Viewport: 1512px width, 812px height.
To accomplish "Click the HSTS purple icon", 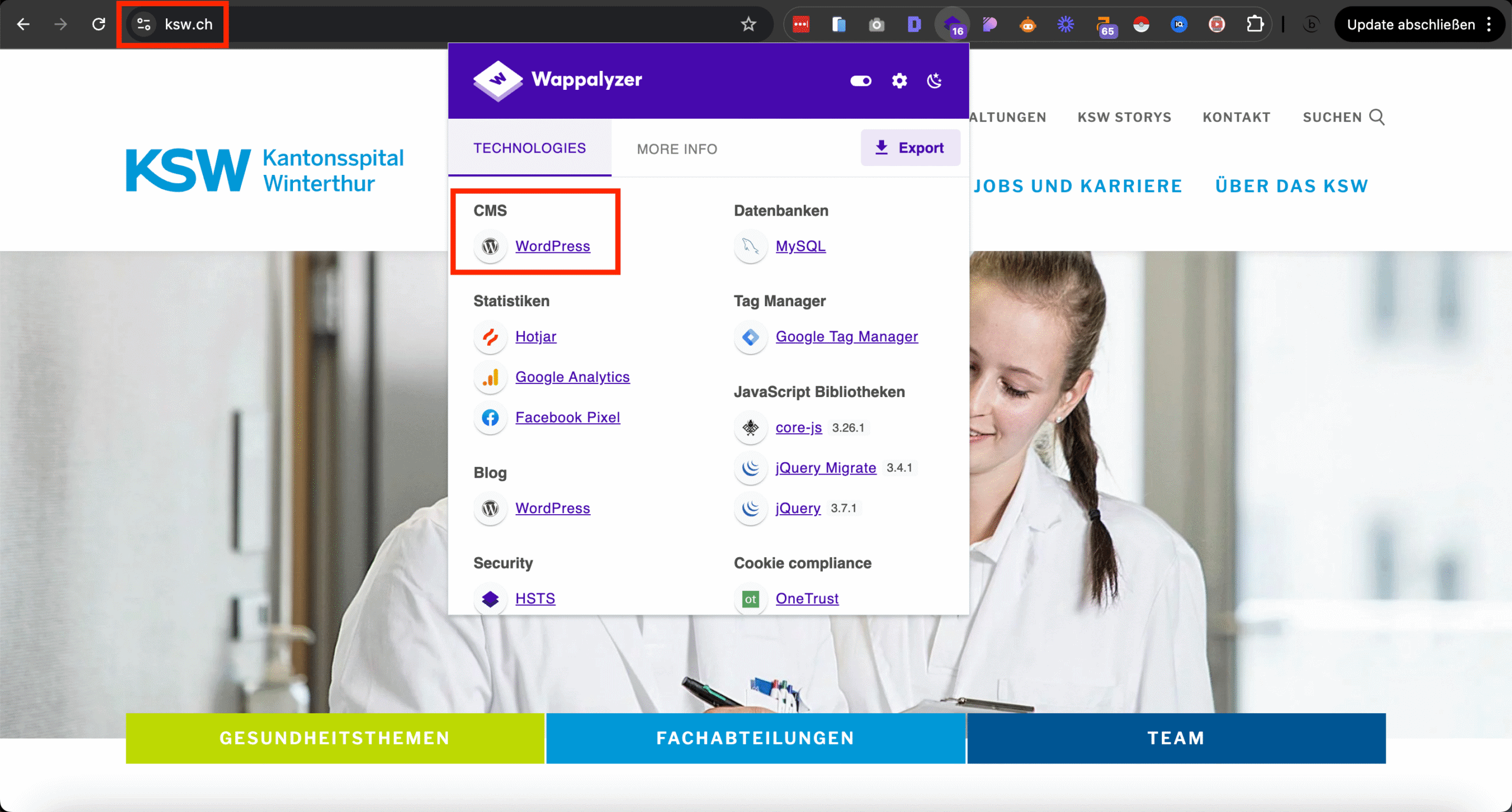I will 490,599.
